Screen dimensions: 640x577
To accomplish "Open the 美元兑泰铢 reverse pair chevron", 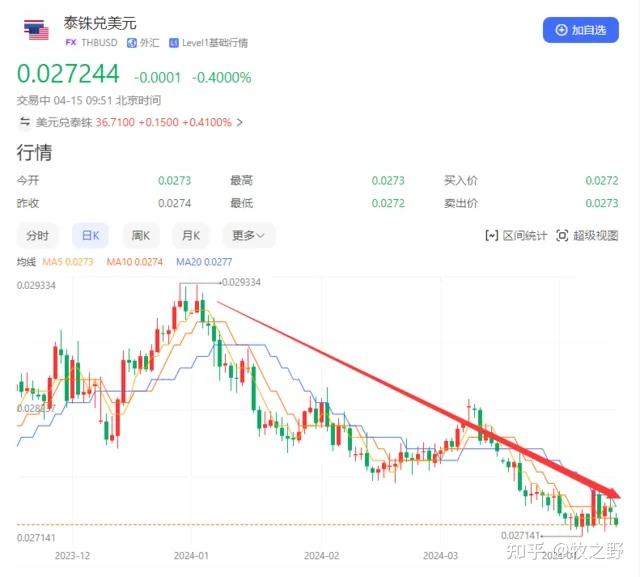I will point(240,122).
